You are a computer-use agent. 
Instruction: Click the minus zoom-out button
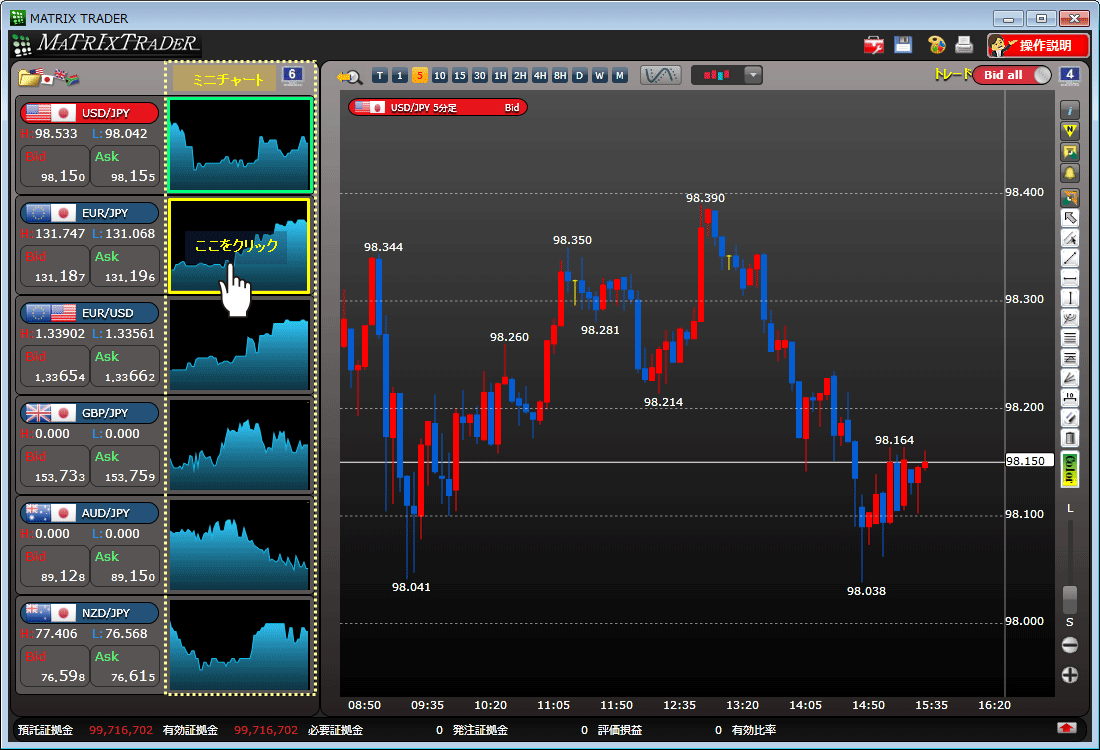(x=1069, y=644)
